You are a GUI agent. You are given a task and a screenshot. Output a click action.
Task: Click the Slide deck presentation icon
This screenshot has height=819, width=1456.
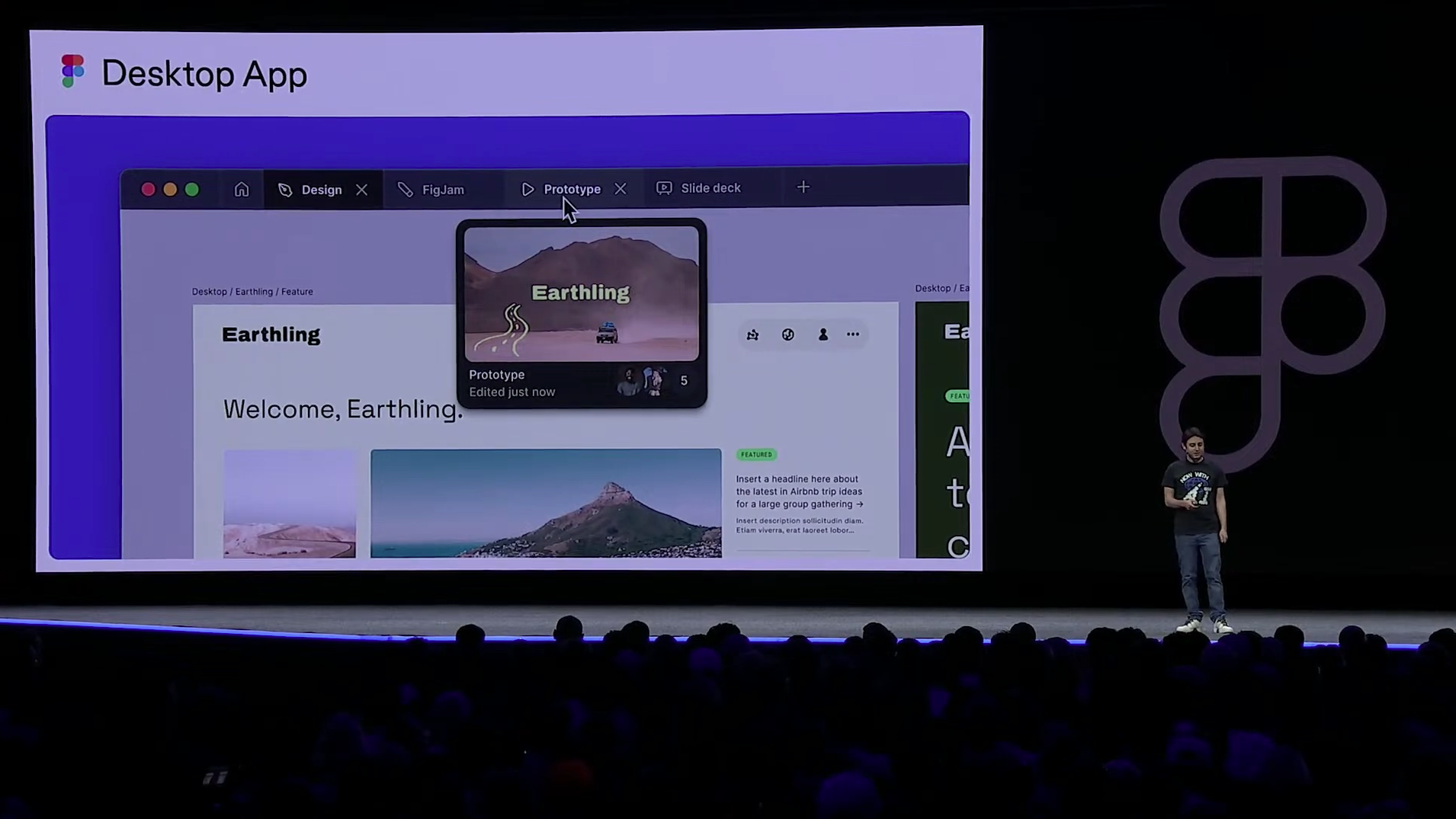[665, 188]
